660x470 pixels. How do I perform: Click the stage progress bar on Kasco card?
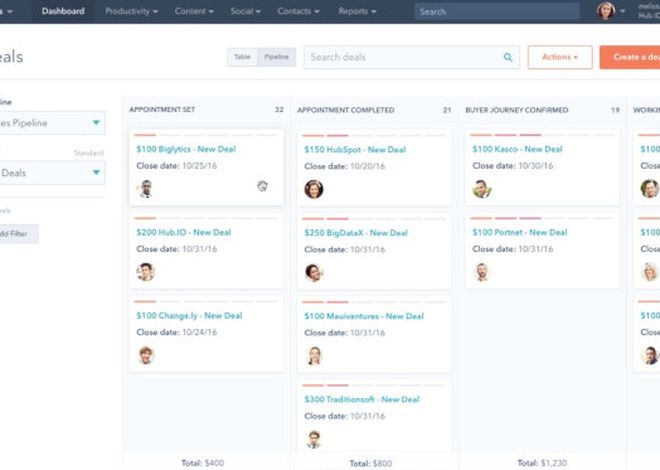pos(542,135)
